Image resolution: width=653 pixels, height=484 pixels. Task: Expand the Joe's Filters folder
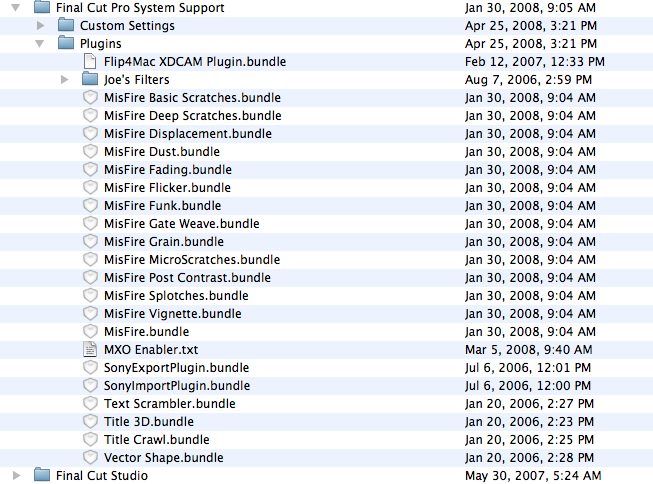[65, 80]
